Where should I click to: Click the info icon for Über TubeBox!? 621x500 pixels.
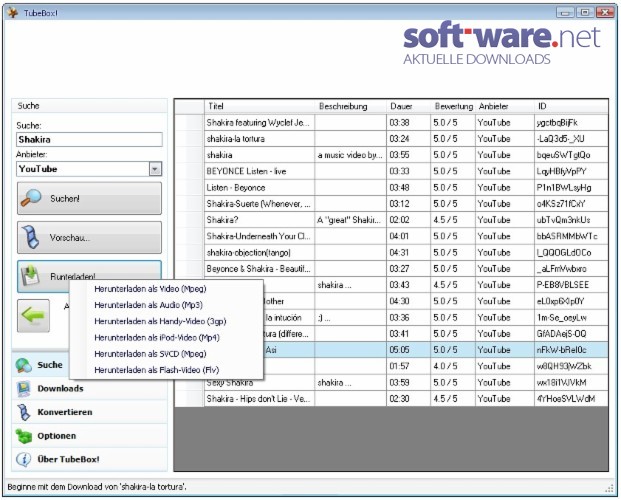coord(24,460)
